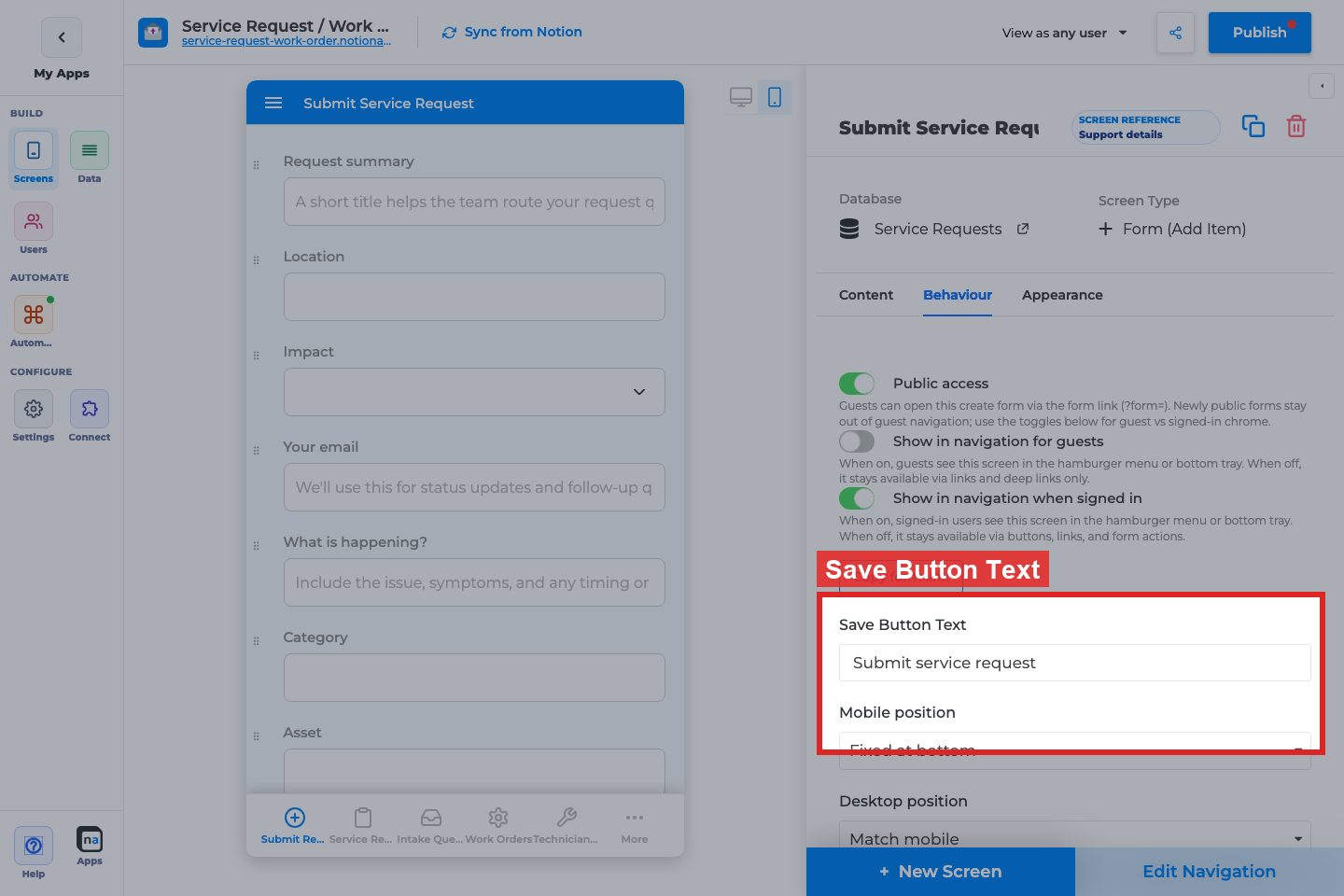Duplicate the Submit Service Request screen
The height and width of the screenshot is (896, 1344).
click(1253, 126)
